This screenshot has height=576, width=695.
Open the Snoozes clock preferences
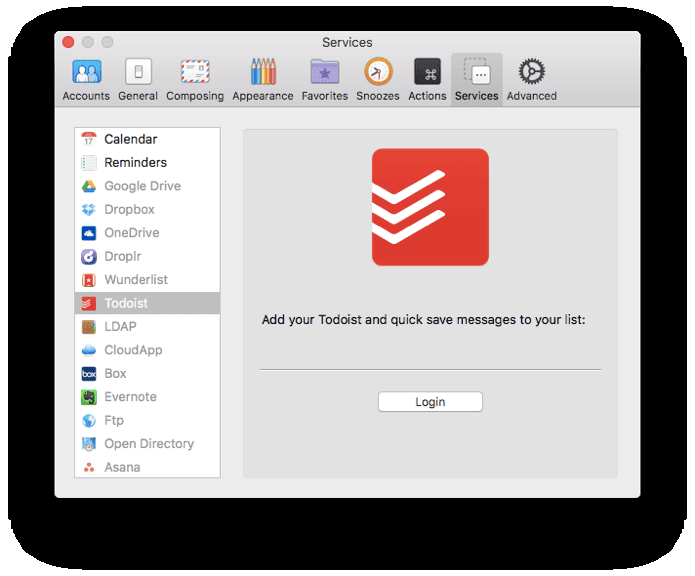coord(378,80)
